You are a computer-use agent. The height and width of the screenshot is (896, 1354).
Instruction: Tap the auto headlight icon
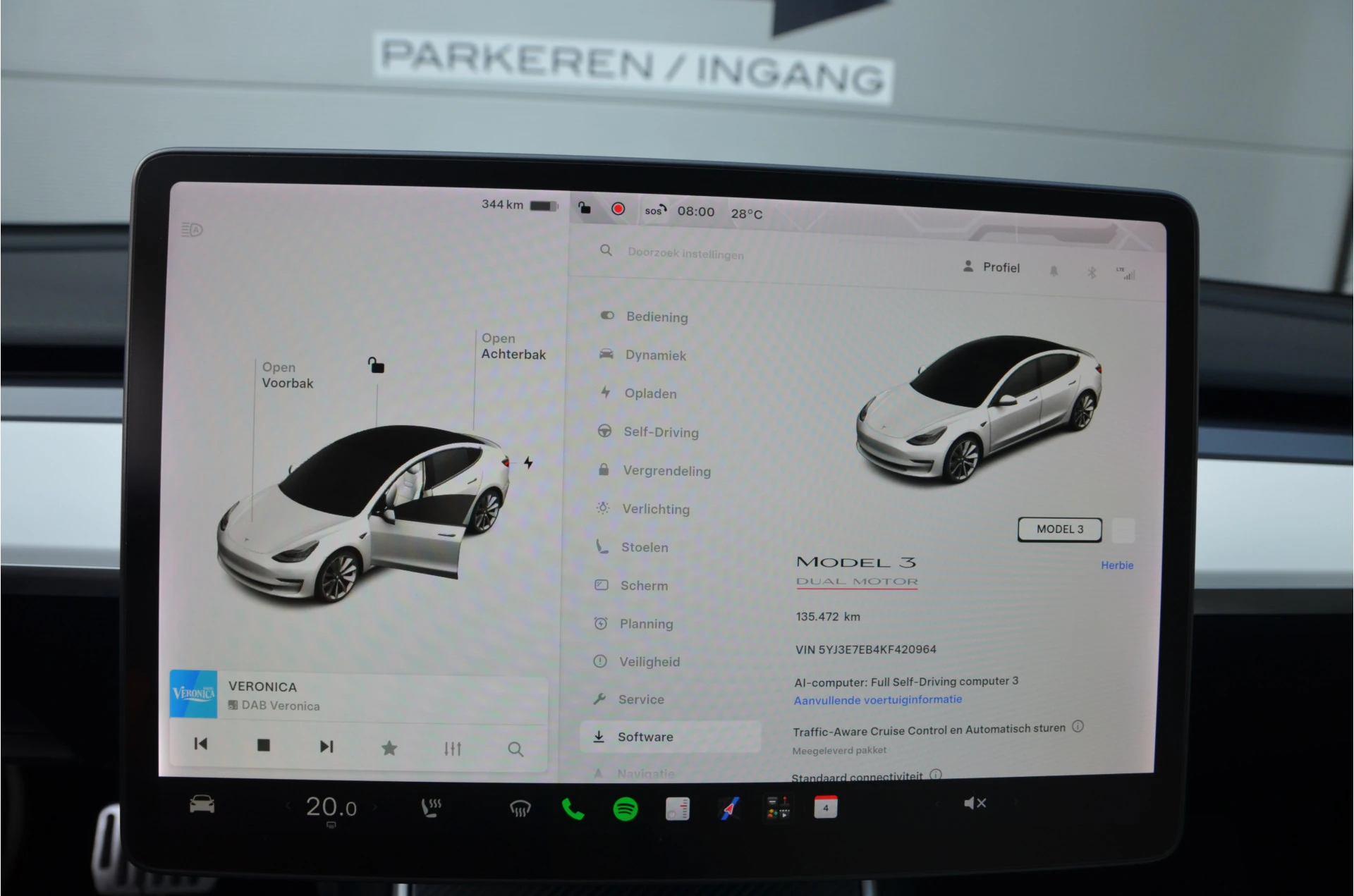tap(192, 230)
